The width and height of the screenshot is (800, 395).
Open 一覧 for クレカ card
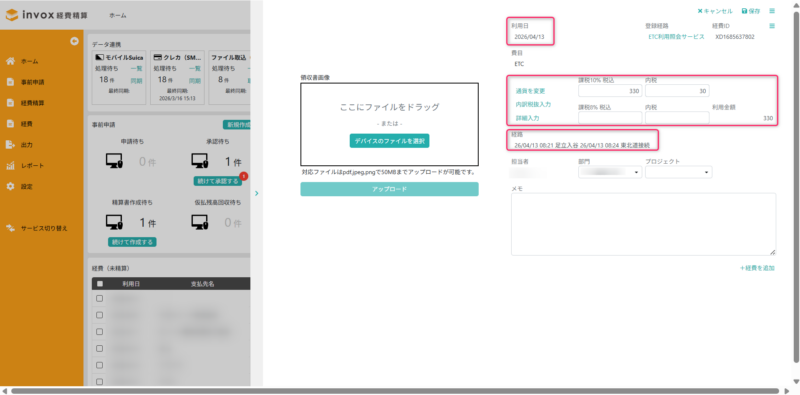195,68
